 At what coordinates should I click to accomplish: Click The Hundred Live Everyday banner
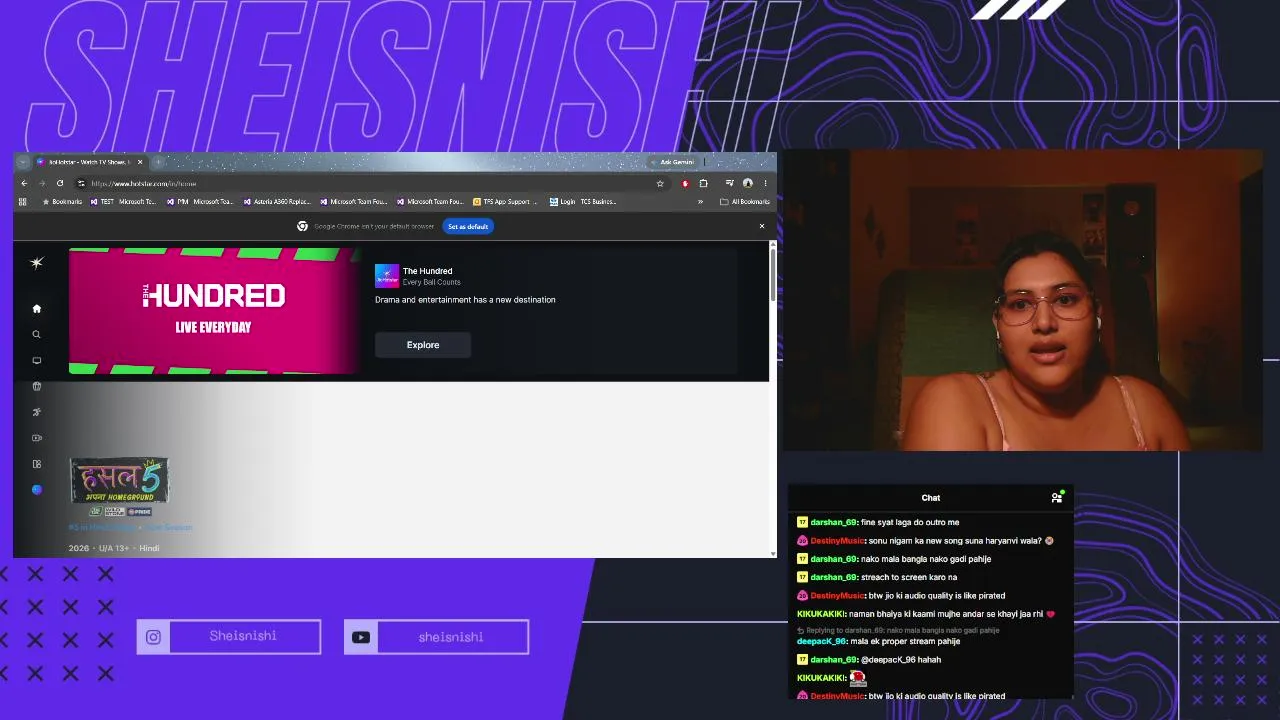[x=213, y=311]
